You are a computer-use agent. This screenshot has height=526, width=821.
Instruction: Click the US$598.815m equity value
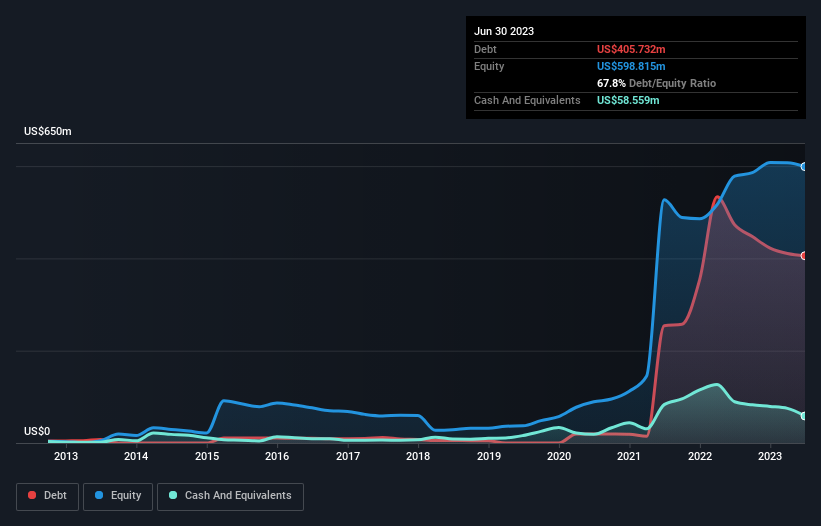pos(631,66)
